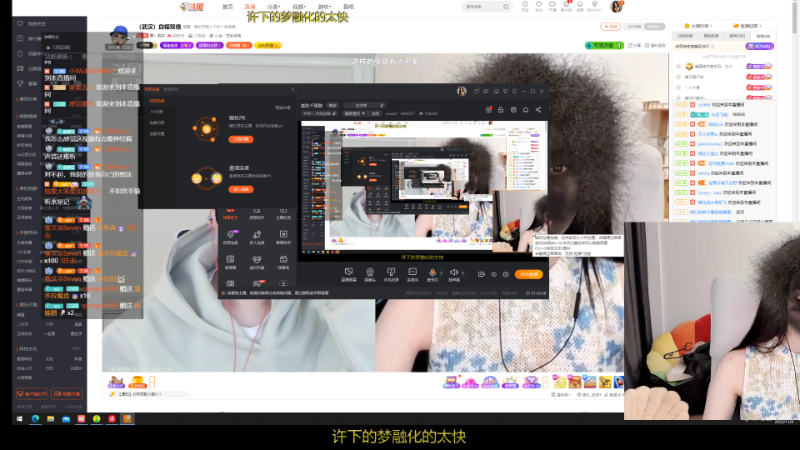Click the favorites heart icon in header
This screenshot has width=800, height=450.
tap(539, 6)
